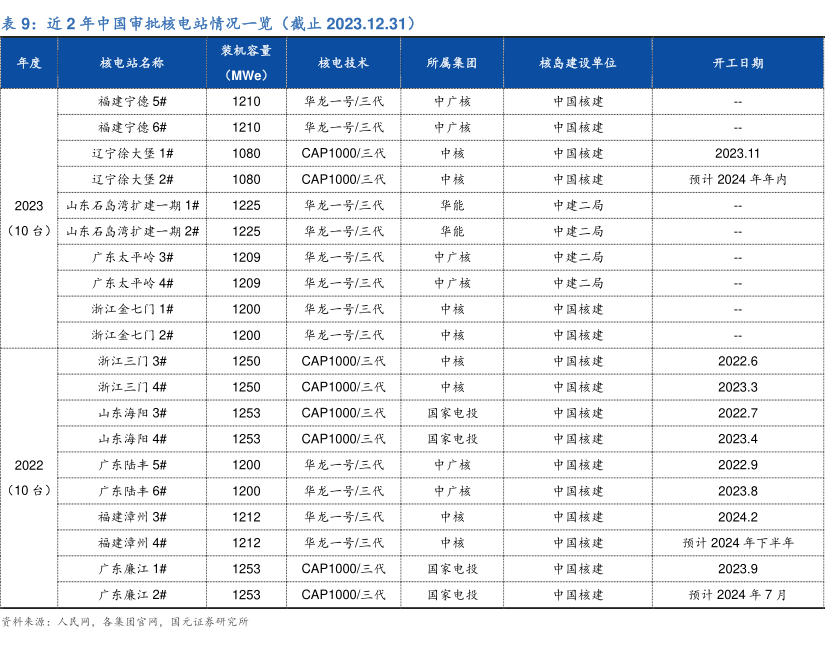Click the '核岛建设单位' column header
Image resolution: width=830 pixels, height=653 pixels.
click(578, 63)
